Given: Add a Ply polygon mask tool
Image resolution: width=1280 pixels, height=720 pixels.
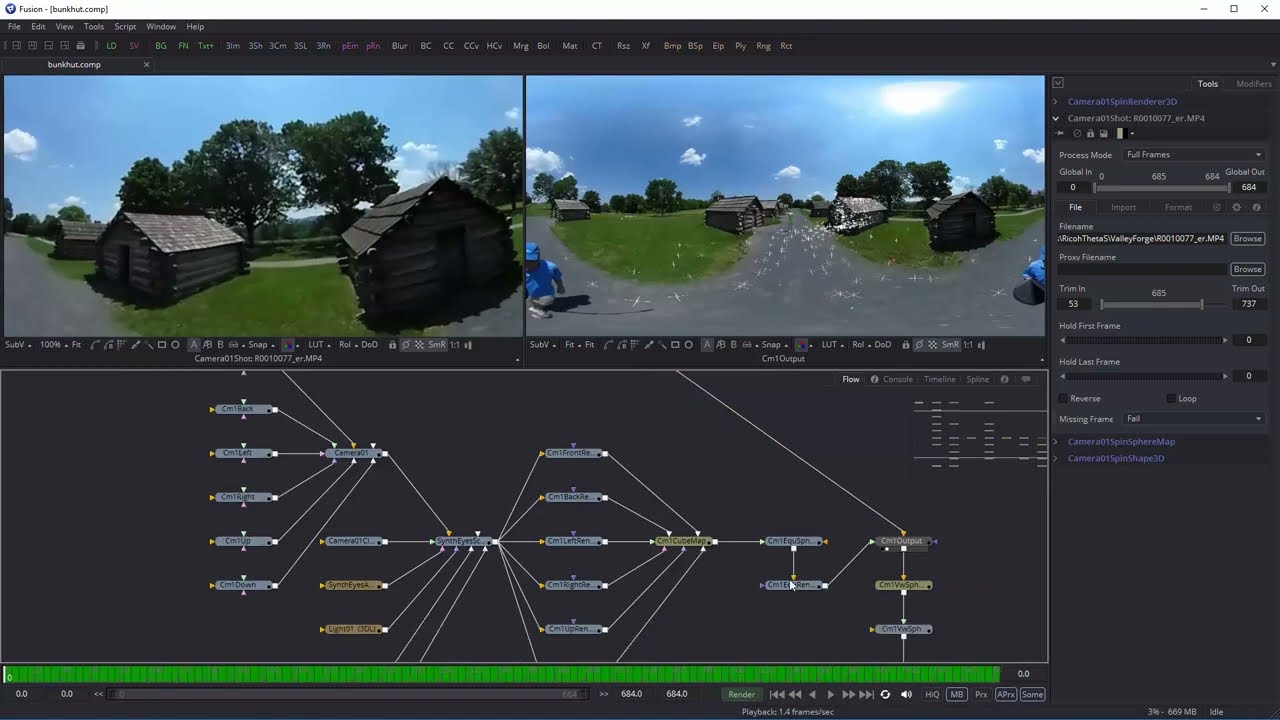Looking at the screenshot, I should pyautogui.click(x=740, y=46).
